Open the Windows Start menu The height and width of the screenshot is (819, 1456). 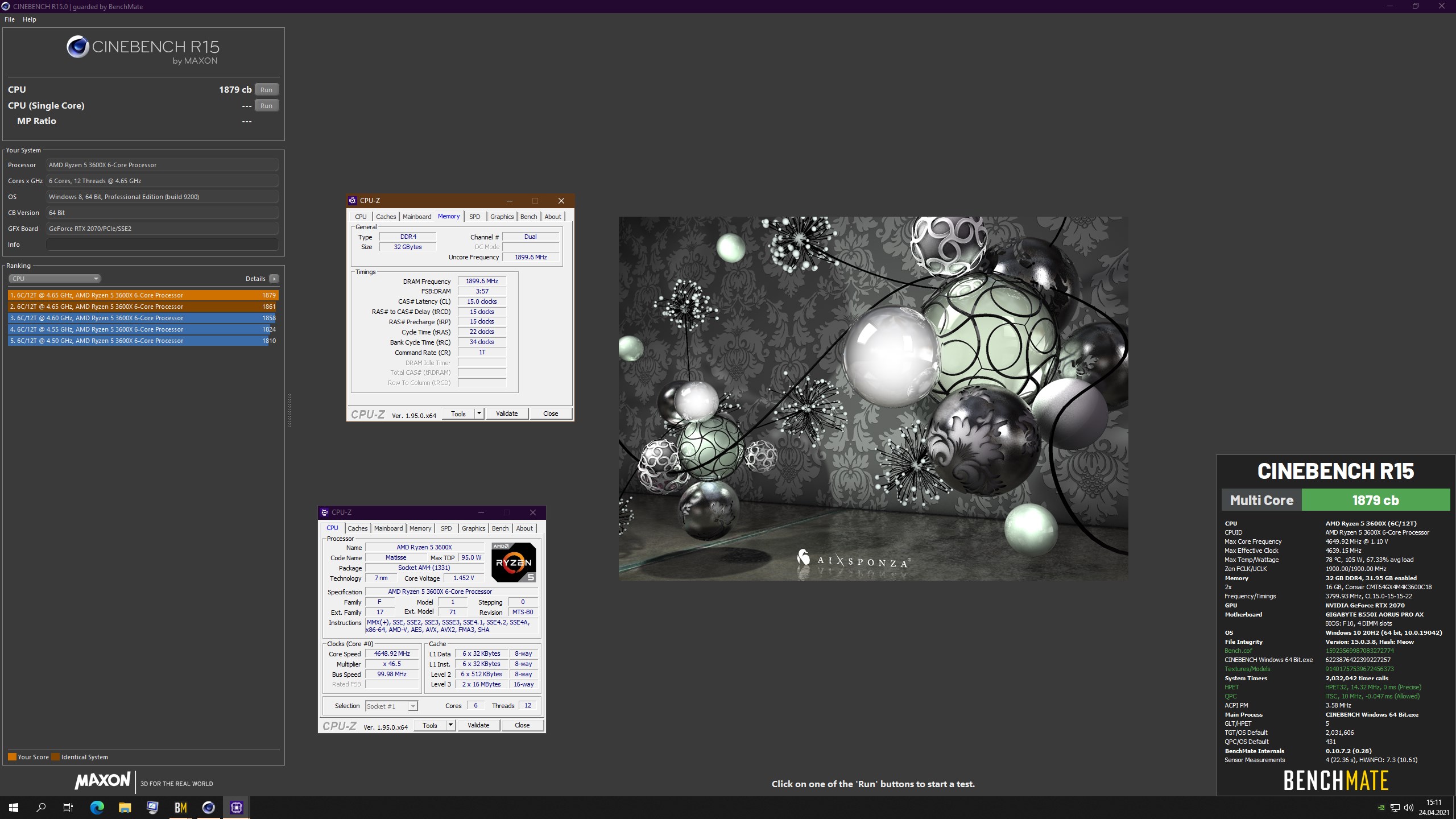click(x=14, y=807)
